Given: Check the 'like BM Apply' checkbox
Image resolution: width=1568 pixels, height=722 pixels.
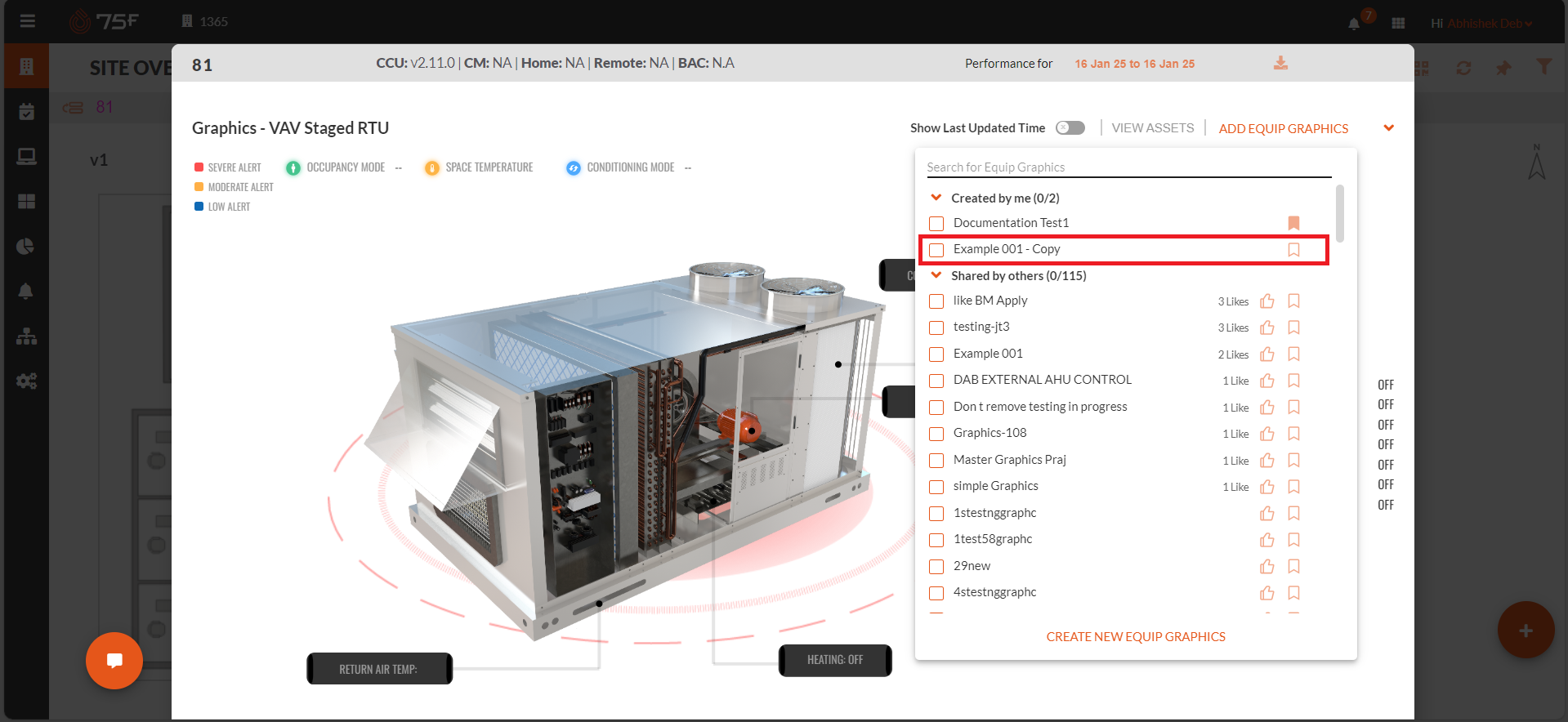Looking at the screenshot, I should 936,301.
